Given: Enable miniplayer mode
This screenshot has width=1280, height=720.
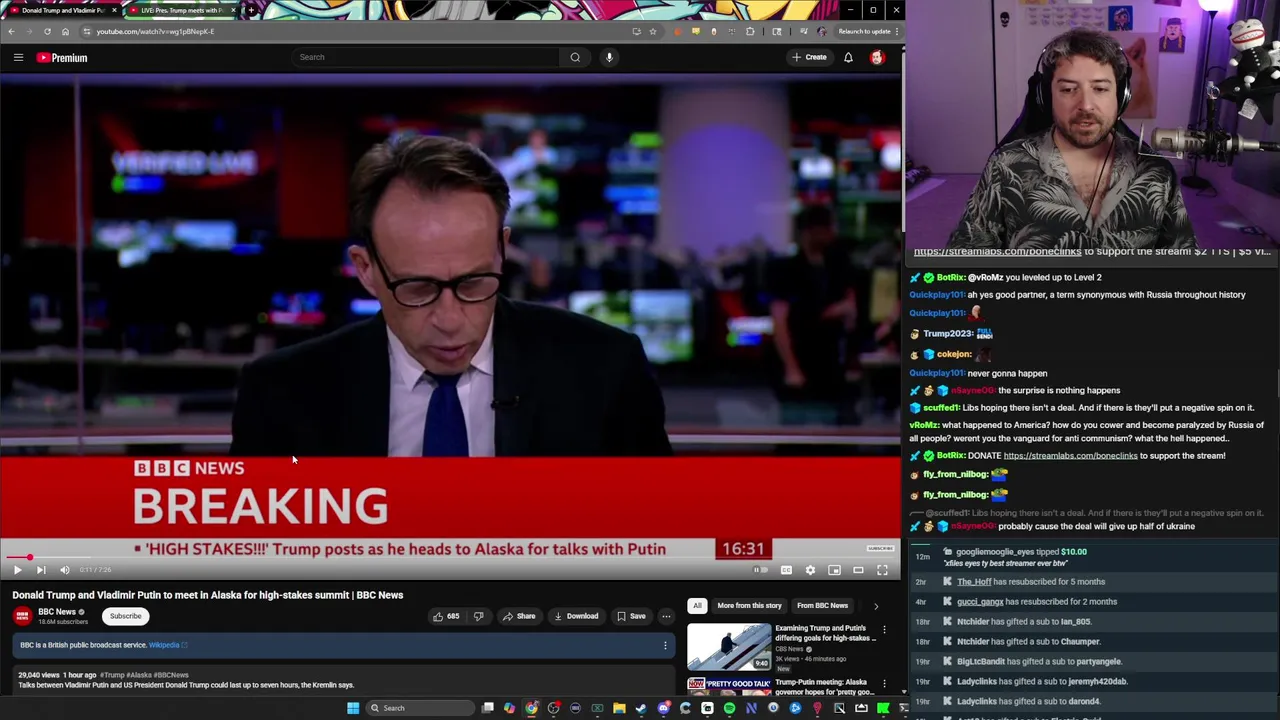Looking at the screenshot, I should tap(834, 570).
